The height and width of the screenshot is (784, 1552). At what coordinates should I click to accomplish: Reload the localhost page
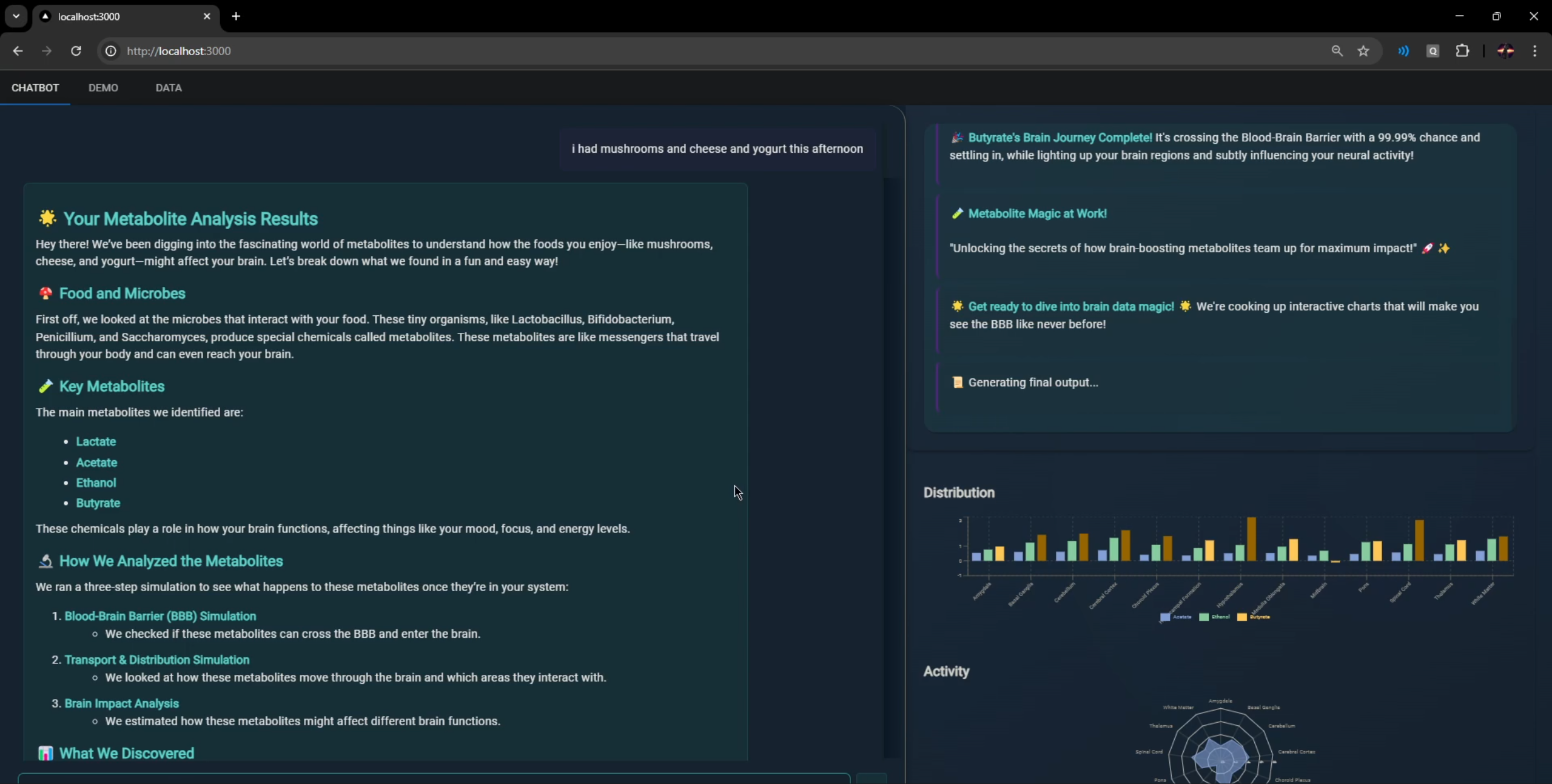tap(76, 51)
